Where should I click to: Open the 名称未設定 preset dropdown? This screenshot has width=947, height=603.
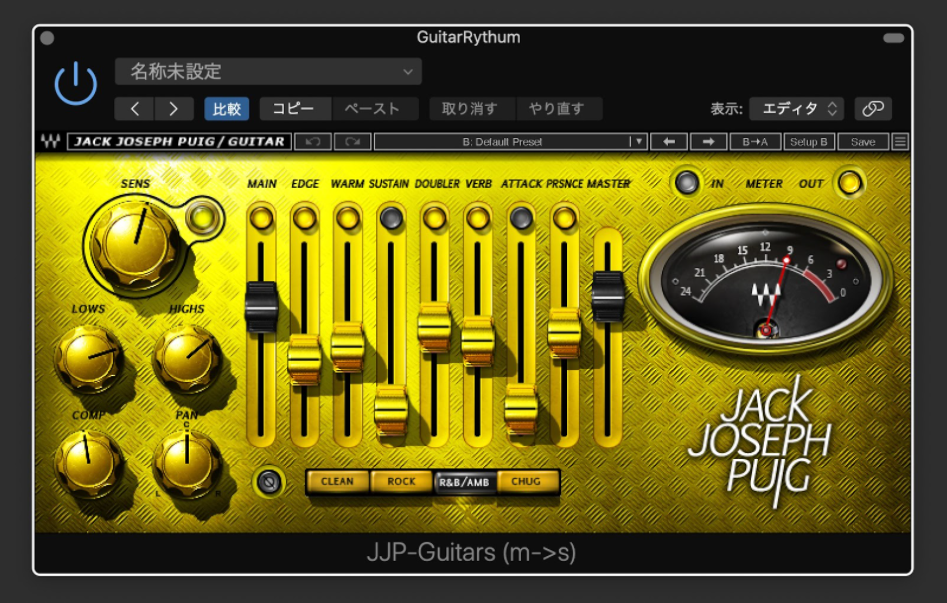coord(268,71)
